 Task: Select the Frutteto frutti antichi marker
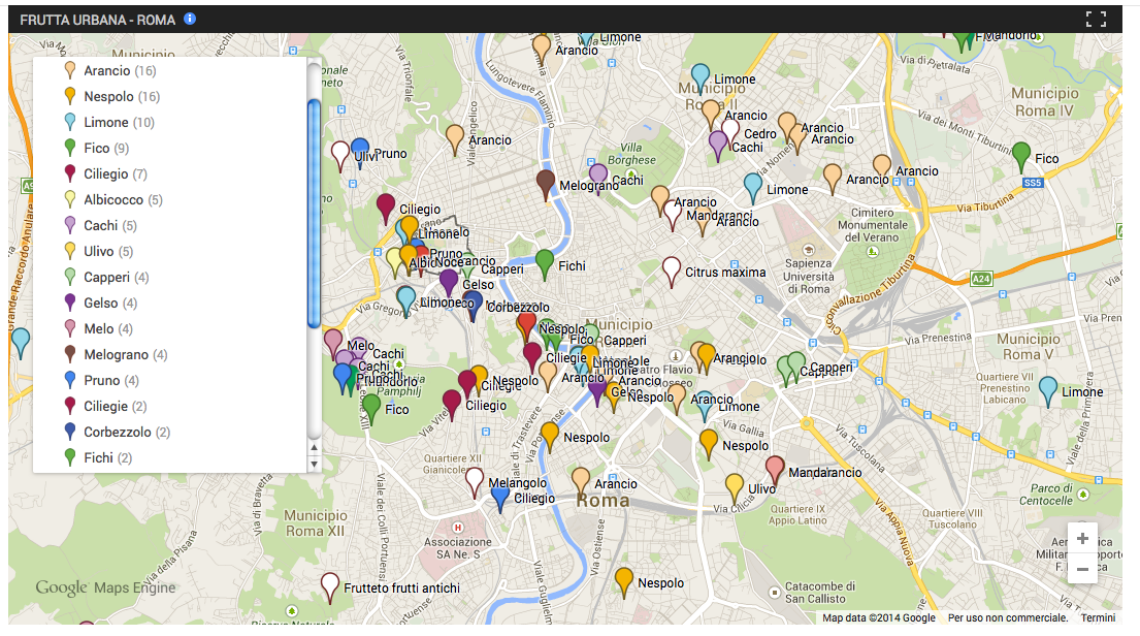click(x=330, y=586)
